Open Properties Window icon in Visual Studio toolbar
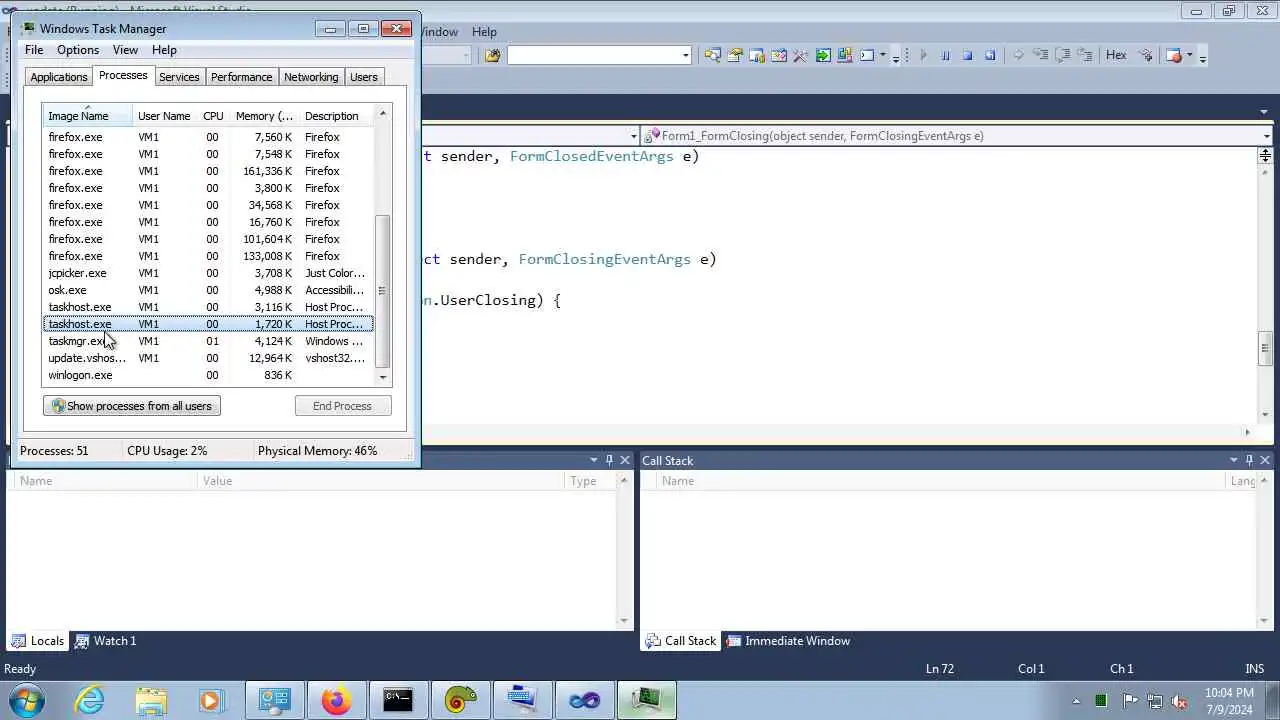Screen dimensions: 1280x720 pyautogui.click(x=735, y=56)
